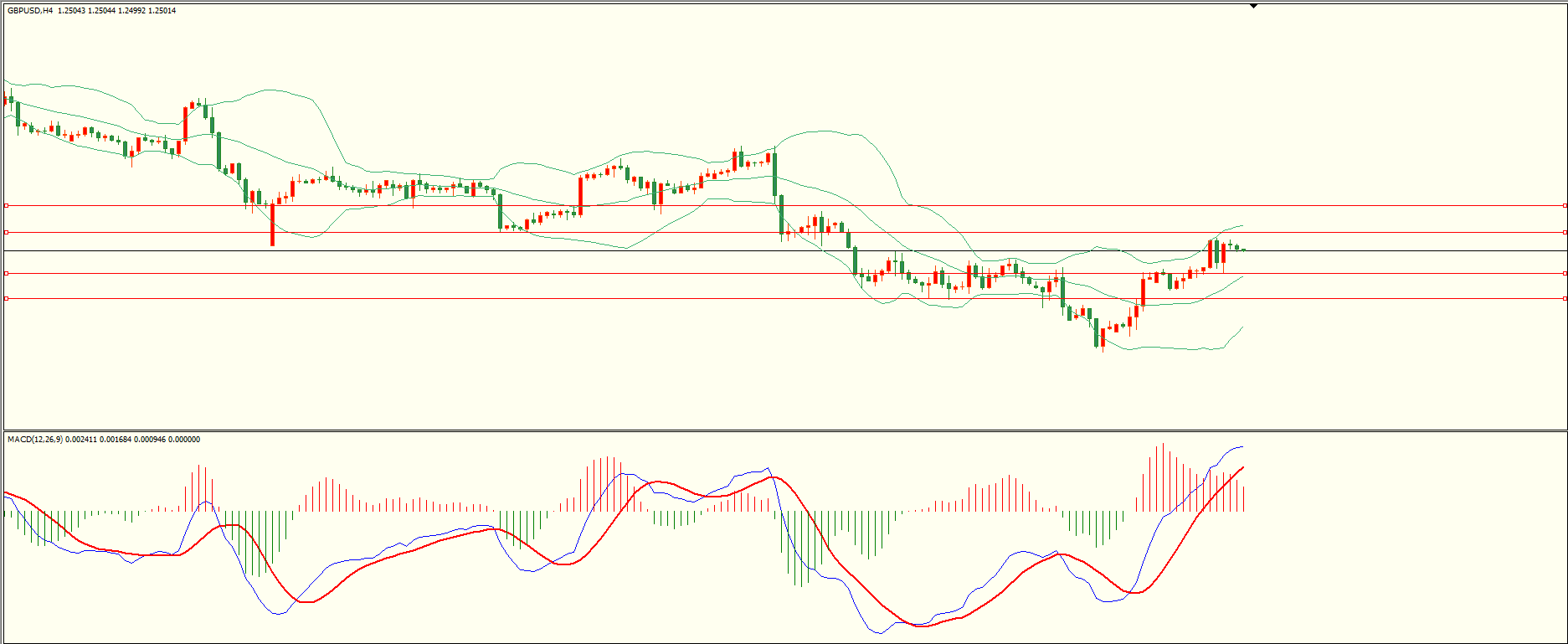Select right handle of third red horizontal line

(1565, 273)
